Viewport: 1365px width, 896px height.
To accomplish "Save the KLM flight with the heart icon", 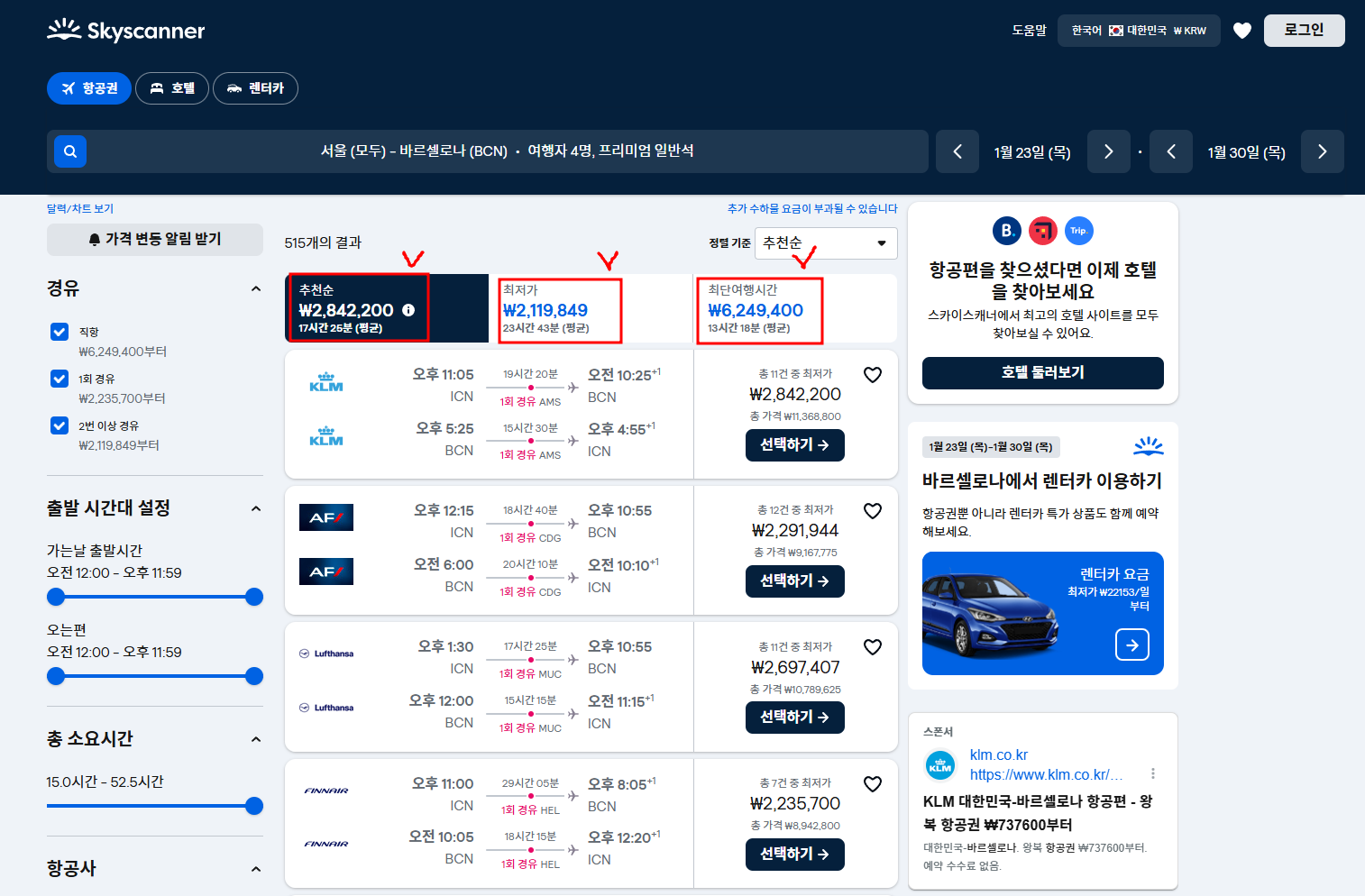I will coord(872,374).
